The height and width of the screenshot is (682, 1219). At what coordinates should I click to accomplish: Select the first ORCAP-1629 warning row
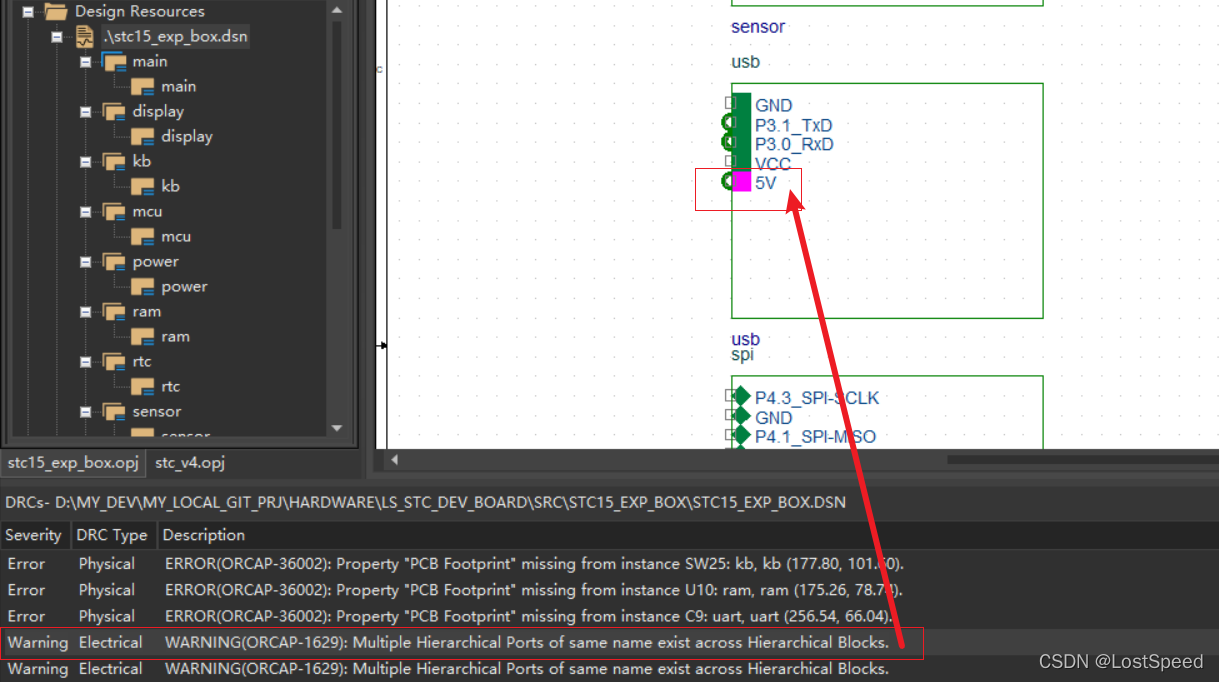click(609, 642)
